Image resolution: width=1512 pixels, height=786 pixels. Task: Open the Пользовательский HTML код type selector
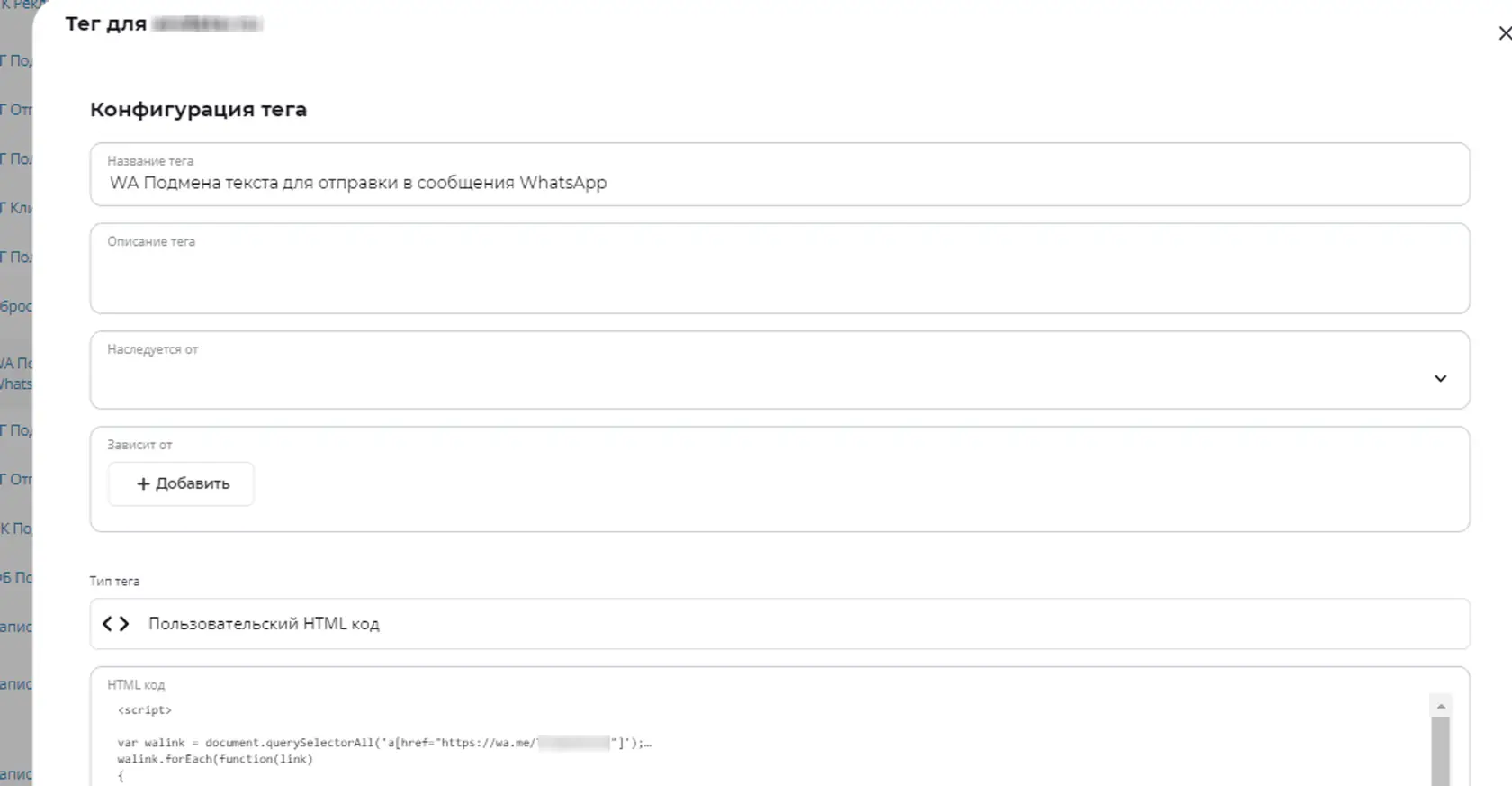(x=779, y=624)
